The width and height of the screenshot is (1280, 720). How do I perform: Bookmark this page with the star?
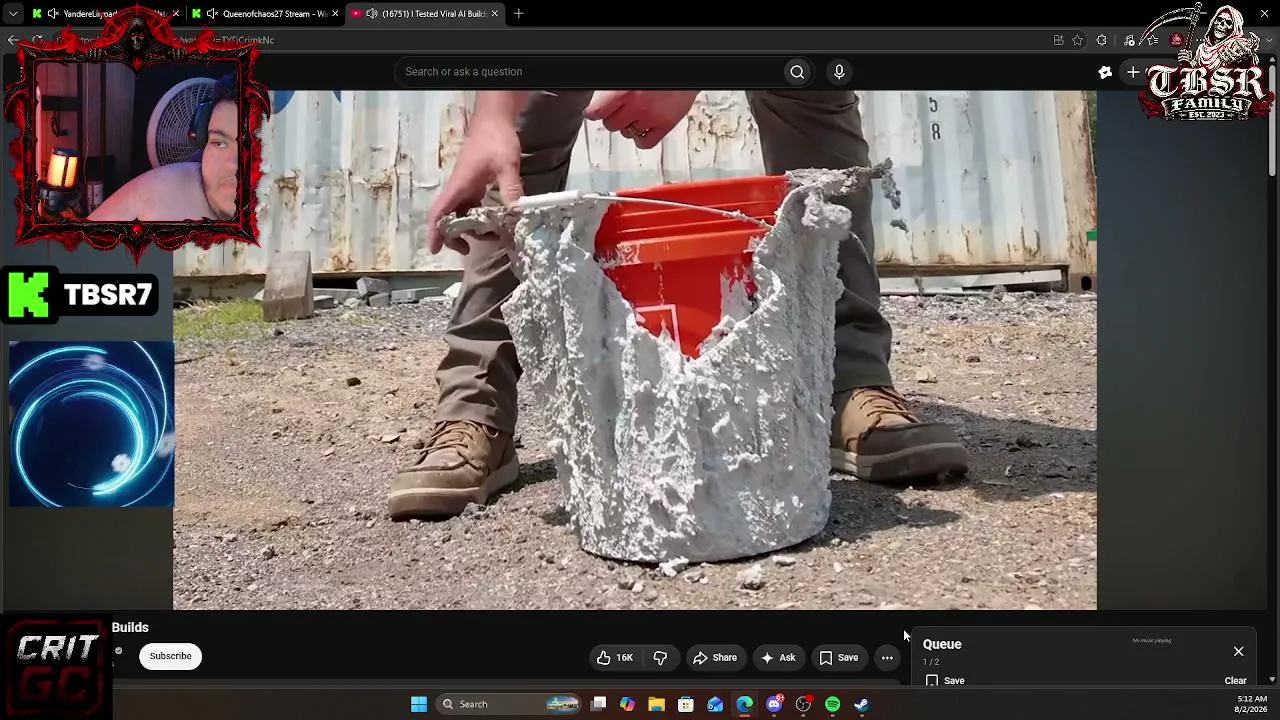point(1077,40)
